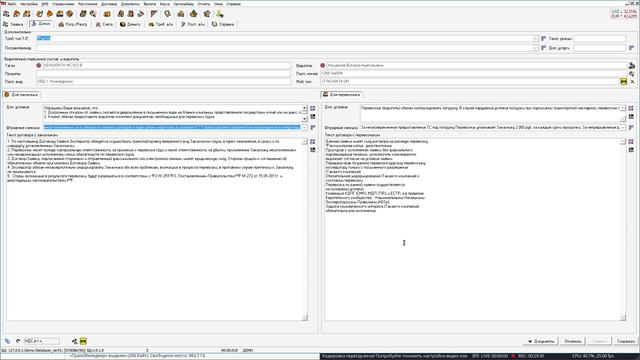Clear the mobile phone with the X icon
640x360 pixels.
[x=632, y=82]
